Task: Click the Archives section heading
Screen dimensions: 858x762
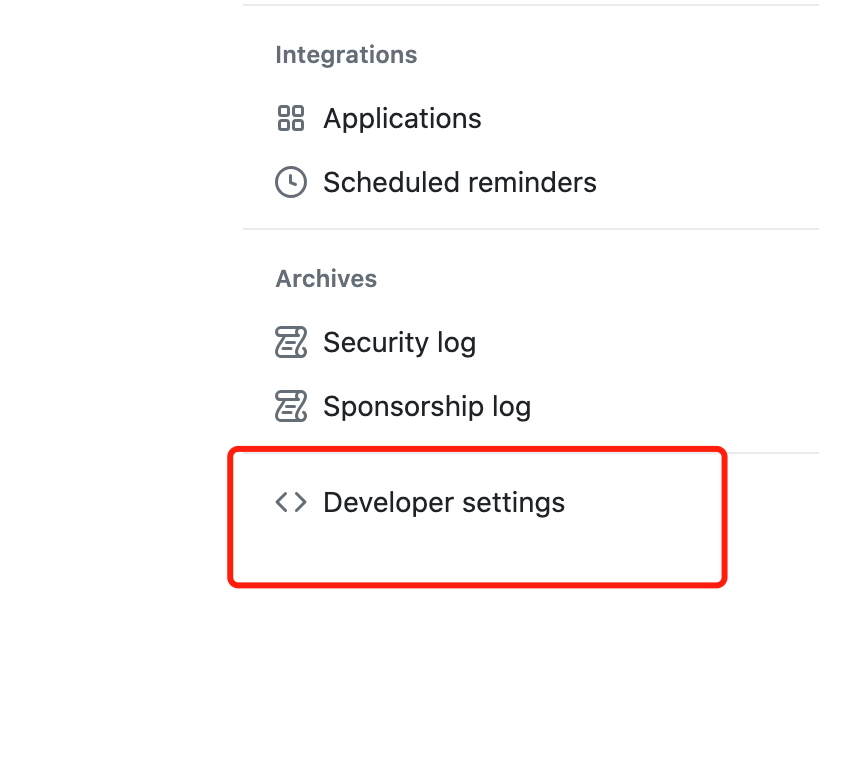Action: point(326,279)
